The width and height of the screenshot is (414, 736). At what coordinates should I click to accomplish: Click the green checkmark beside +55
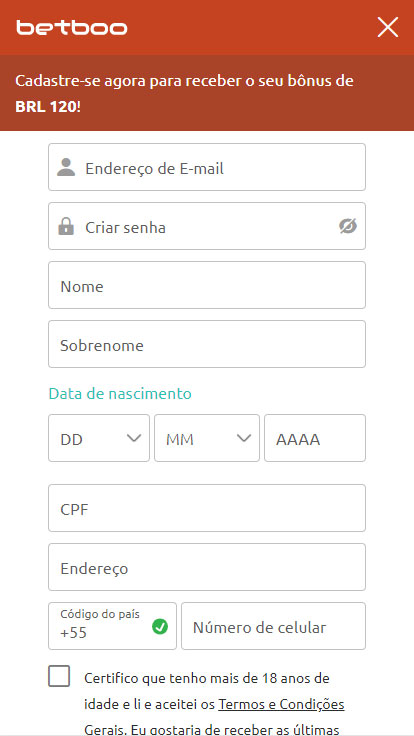160,627
